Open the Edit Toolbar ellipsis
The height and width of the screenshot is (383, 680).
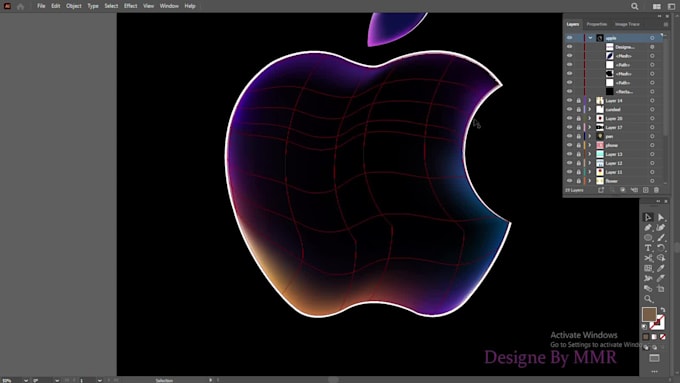[x=654, y=372]
